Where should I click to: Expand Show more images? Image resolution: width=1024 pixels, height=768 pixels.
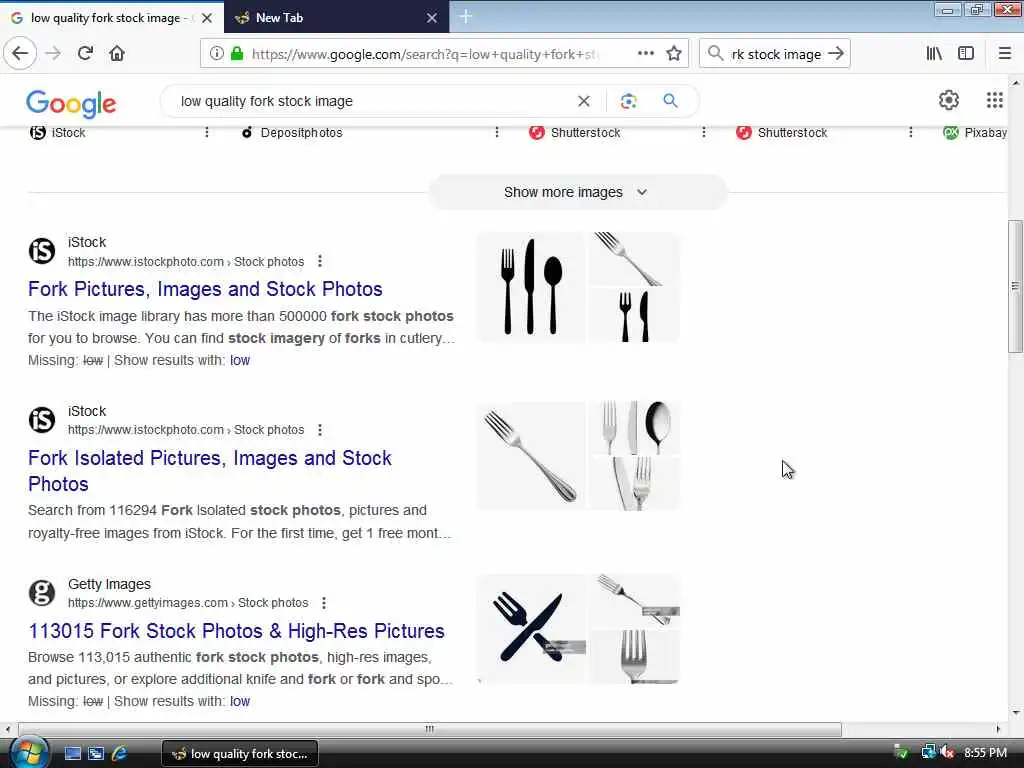577,192
